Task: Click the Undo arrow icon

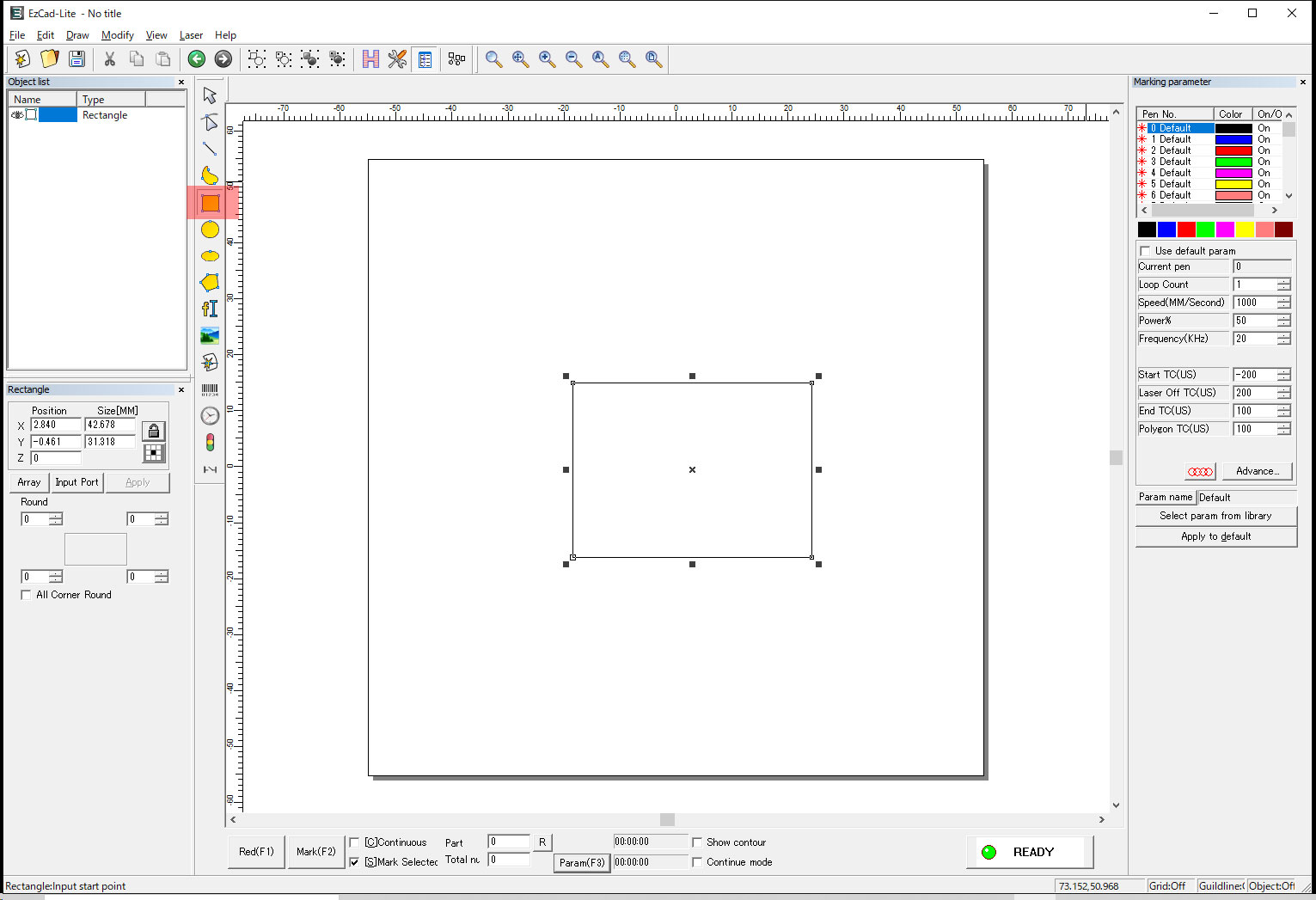Action: (x=197, y=58)
